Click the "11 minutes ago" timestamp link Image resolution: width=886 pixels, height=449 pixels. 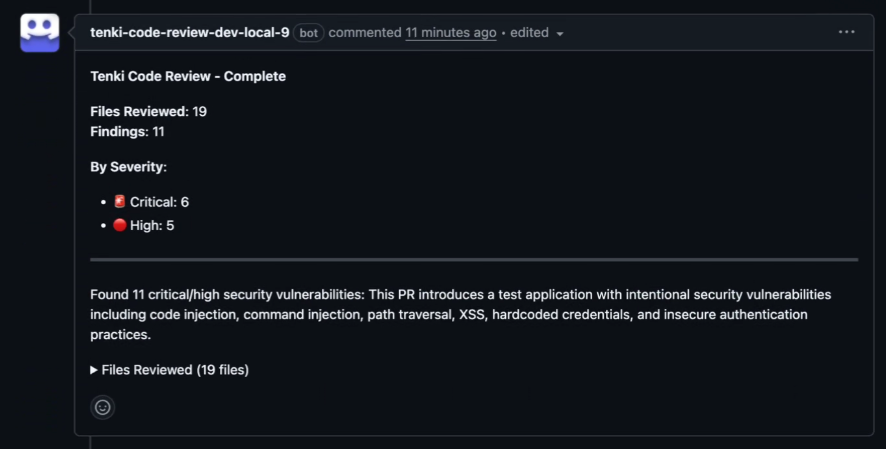pos(450,32)
